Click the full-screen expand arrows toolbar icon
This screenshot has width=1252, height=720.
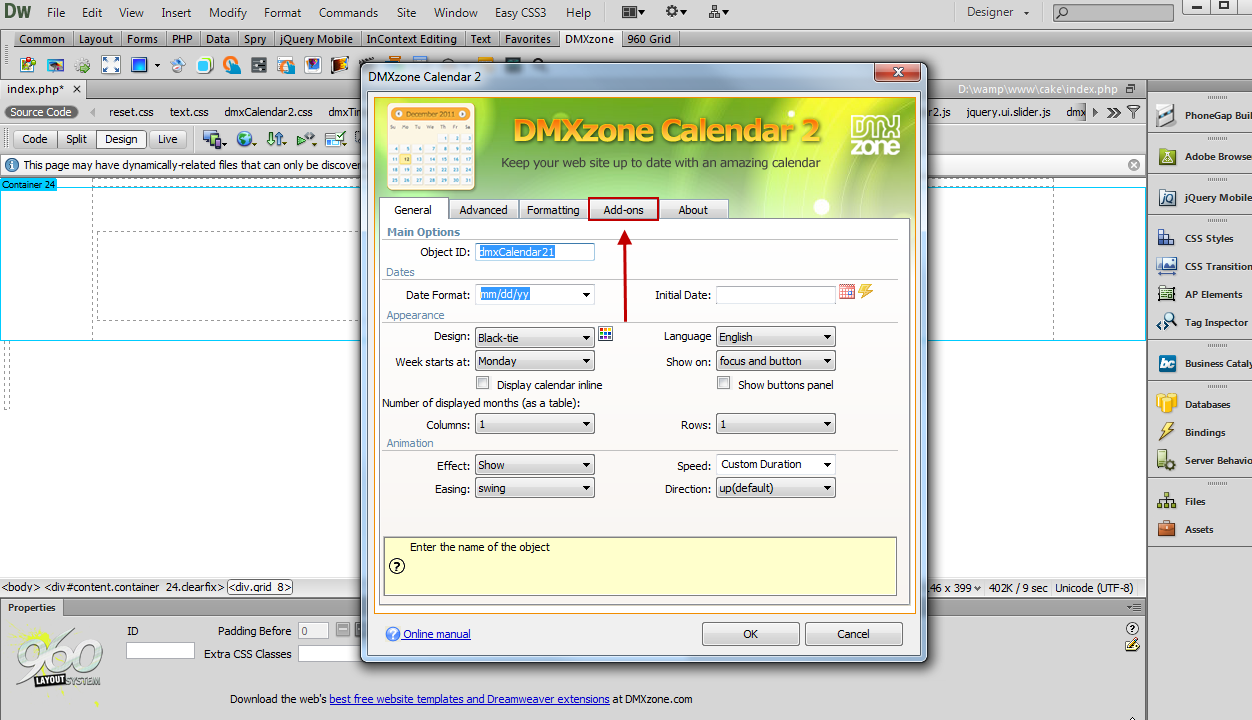pos(111,65)
